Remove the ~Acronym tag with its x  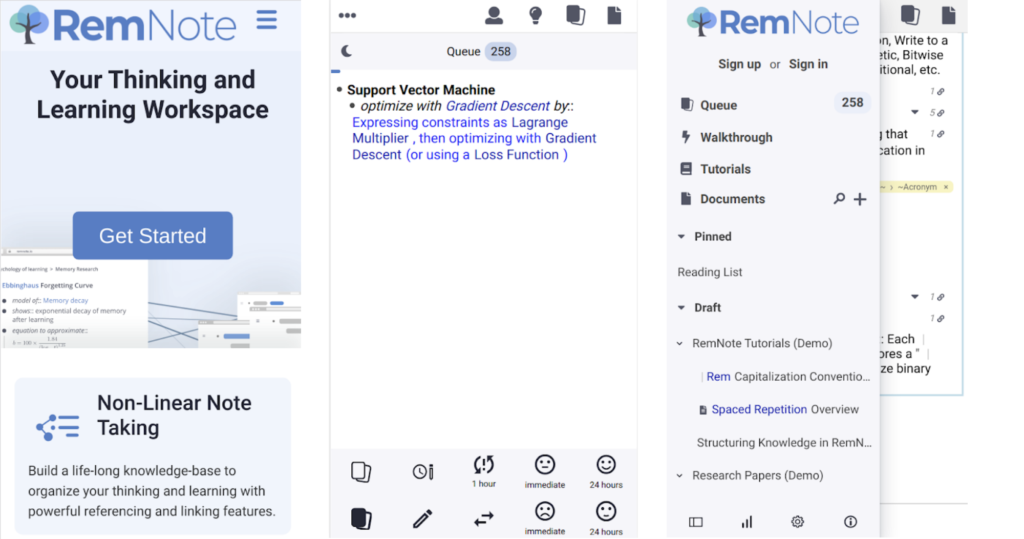click(x=946, y=187)
